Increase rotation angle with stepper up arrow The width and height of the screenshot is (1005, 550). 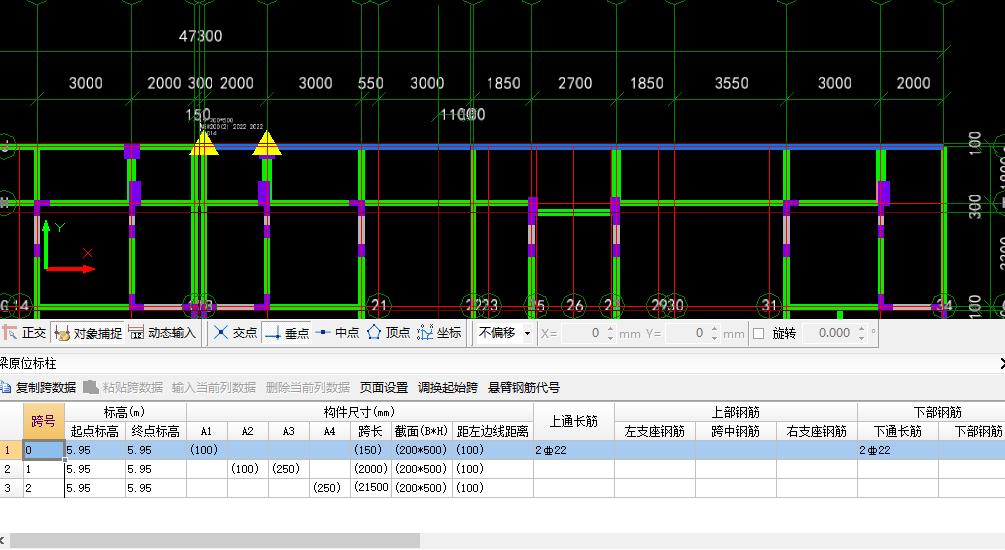861,329
